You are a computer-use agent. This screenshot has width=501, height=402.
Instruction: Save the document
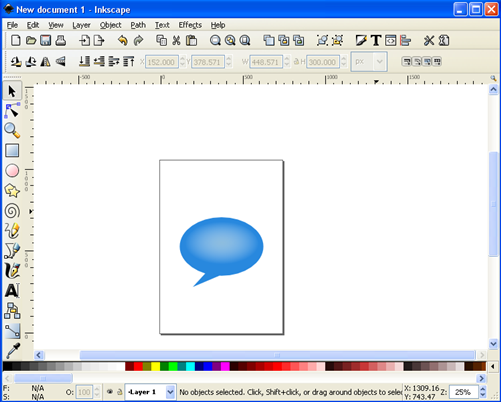pos(45,41)
